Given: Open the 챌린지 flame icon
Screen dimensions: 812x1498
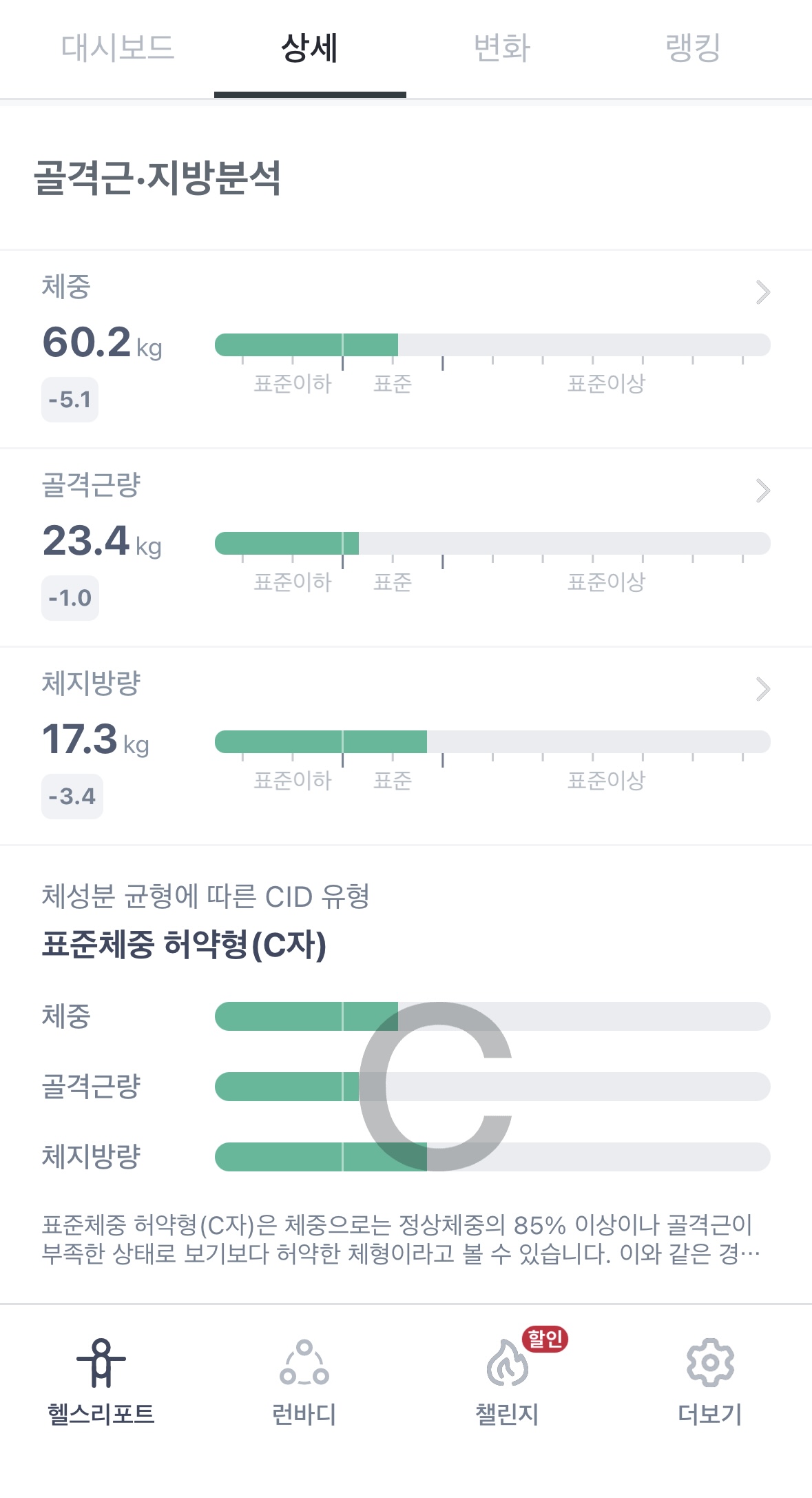Looking at the screenshot, I should click(x=508, y=1362).
